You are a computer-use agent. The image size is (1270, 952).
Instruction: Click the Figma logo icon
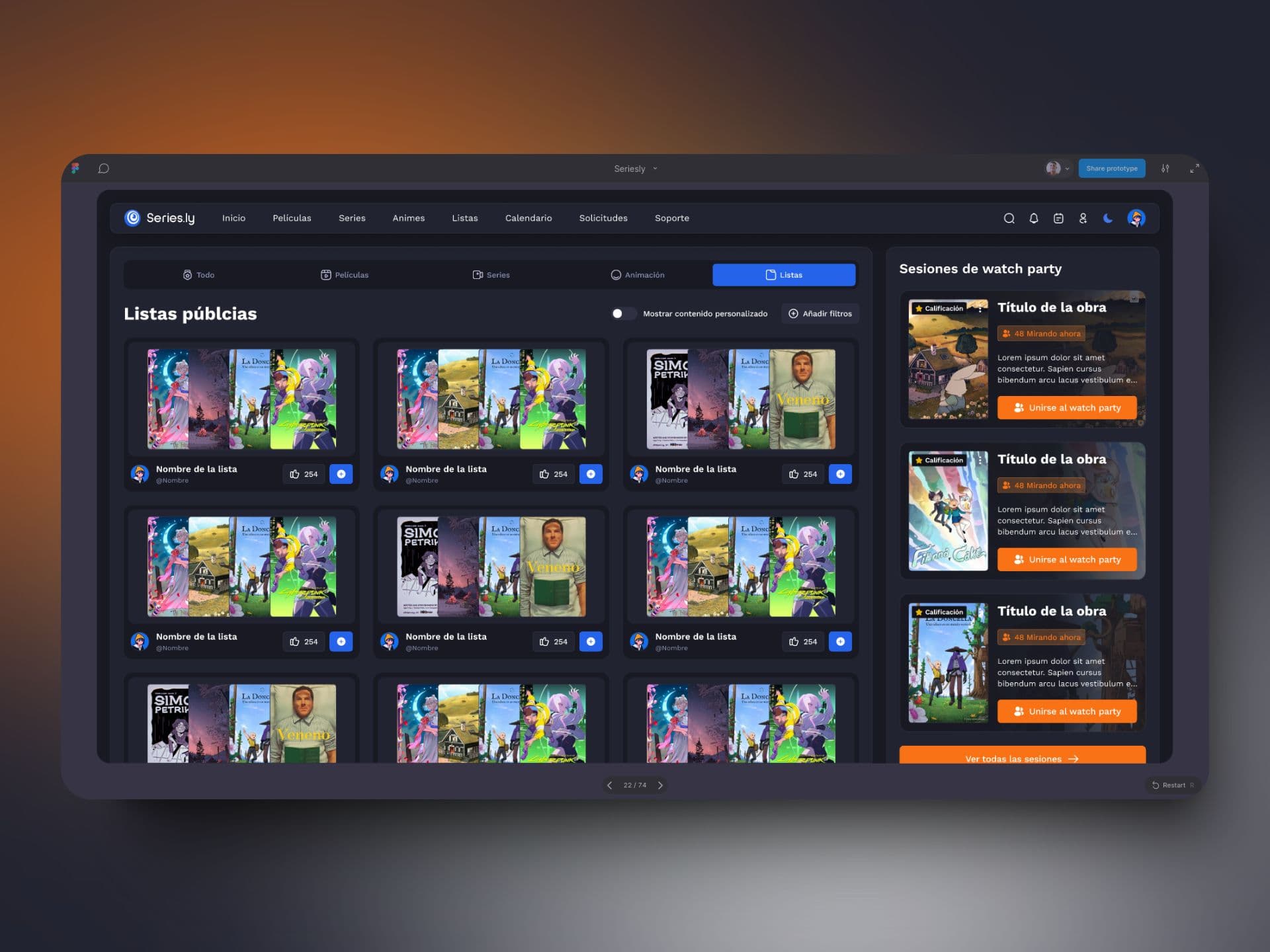pos(75,169)
